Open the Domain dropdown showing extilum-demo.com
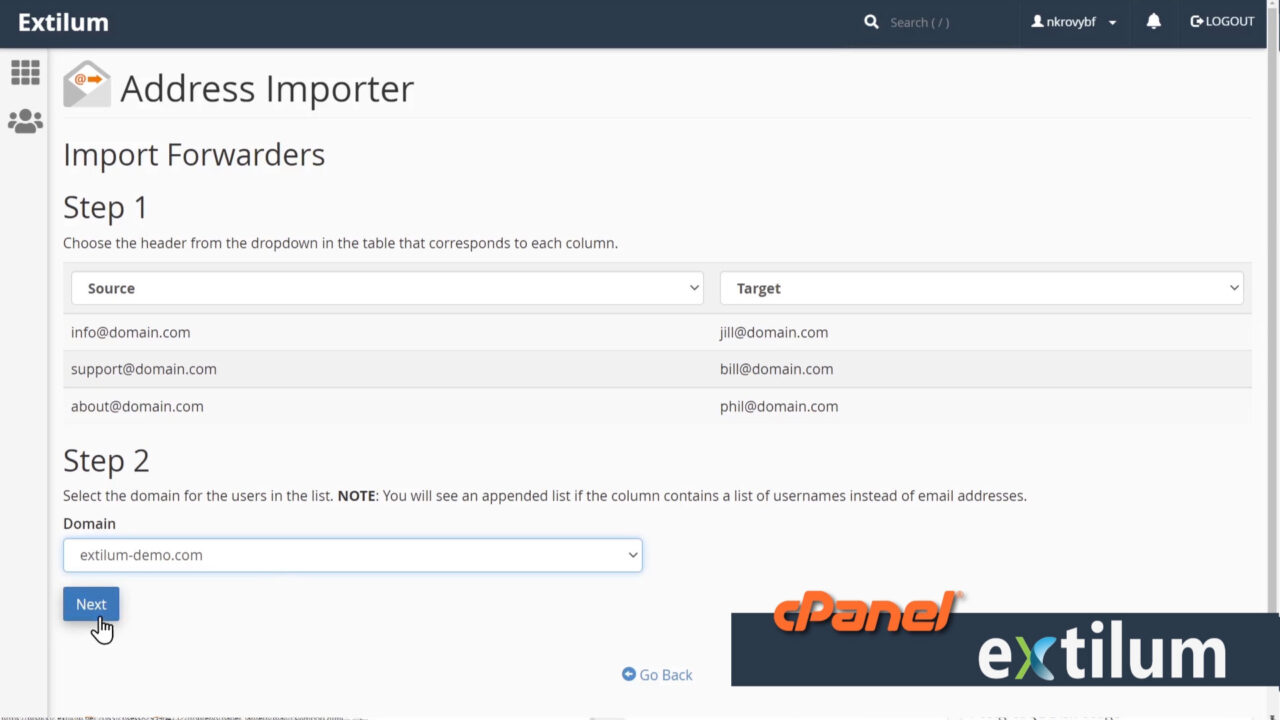This screenshot has width=1280, height=720. (352, 554)
